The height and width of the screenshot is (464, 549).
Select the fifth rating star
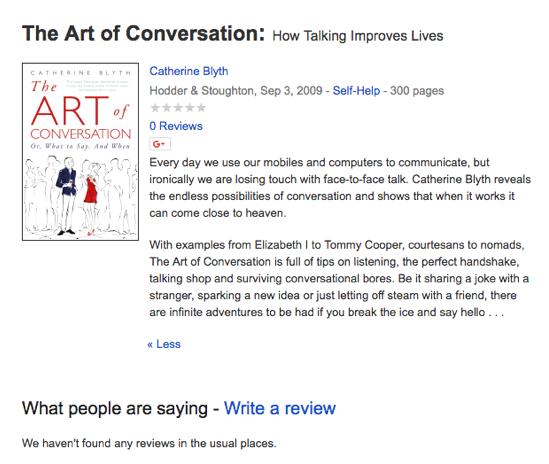pyautogui.click(x=201, y=108)
